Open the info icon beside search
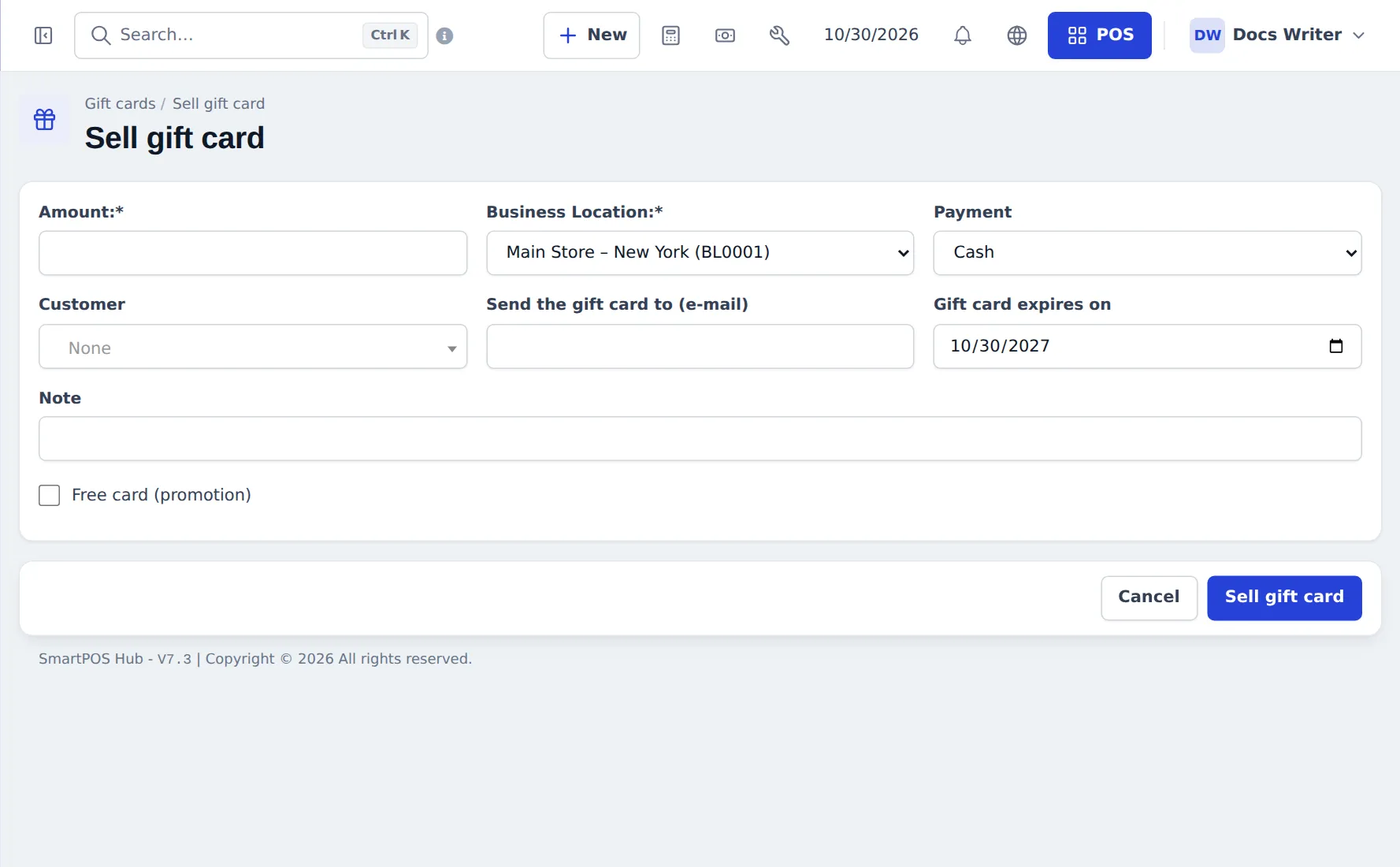The height and width of the screenshot is (867, 1400). point(444,35)
